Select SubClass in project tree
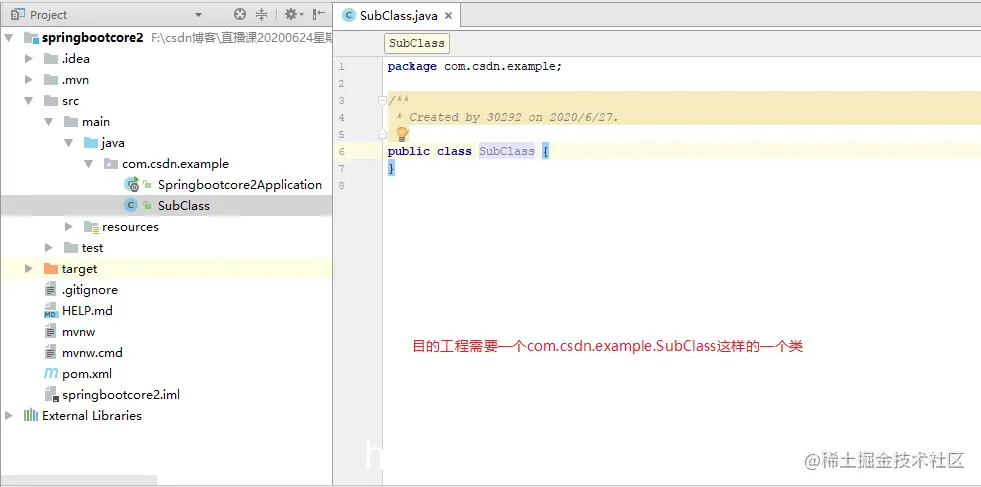 pyautogui.click(x=183, y=205)
